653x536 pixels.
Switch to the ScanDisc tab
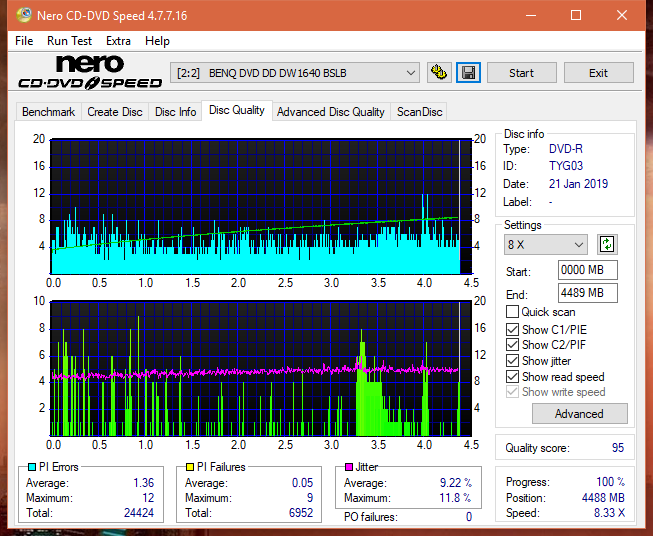(419, 112)
